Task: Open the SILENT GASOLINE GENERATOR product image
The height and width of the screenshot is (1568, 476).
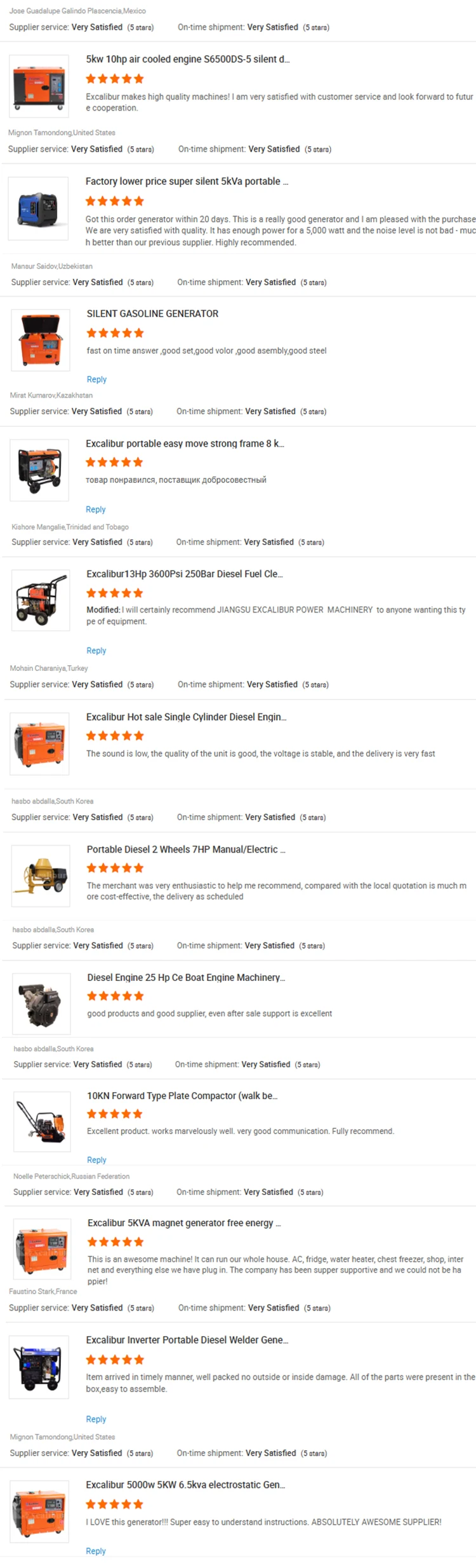Action: [40, 340]
